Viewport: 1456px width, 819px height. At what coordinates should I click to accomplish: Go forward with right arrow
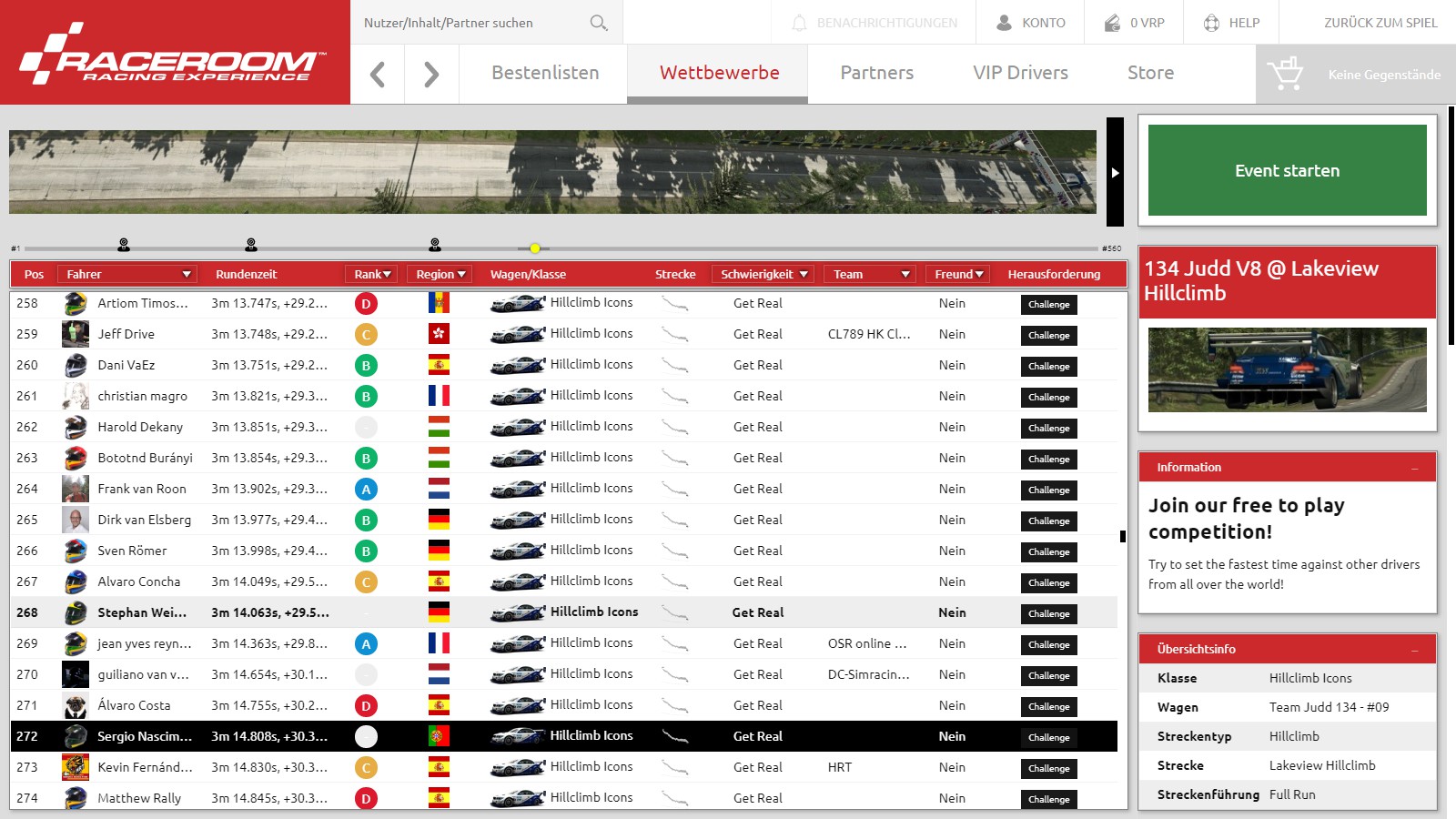click(x=431, y=74)
